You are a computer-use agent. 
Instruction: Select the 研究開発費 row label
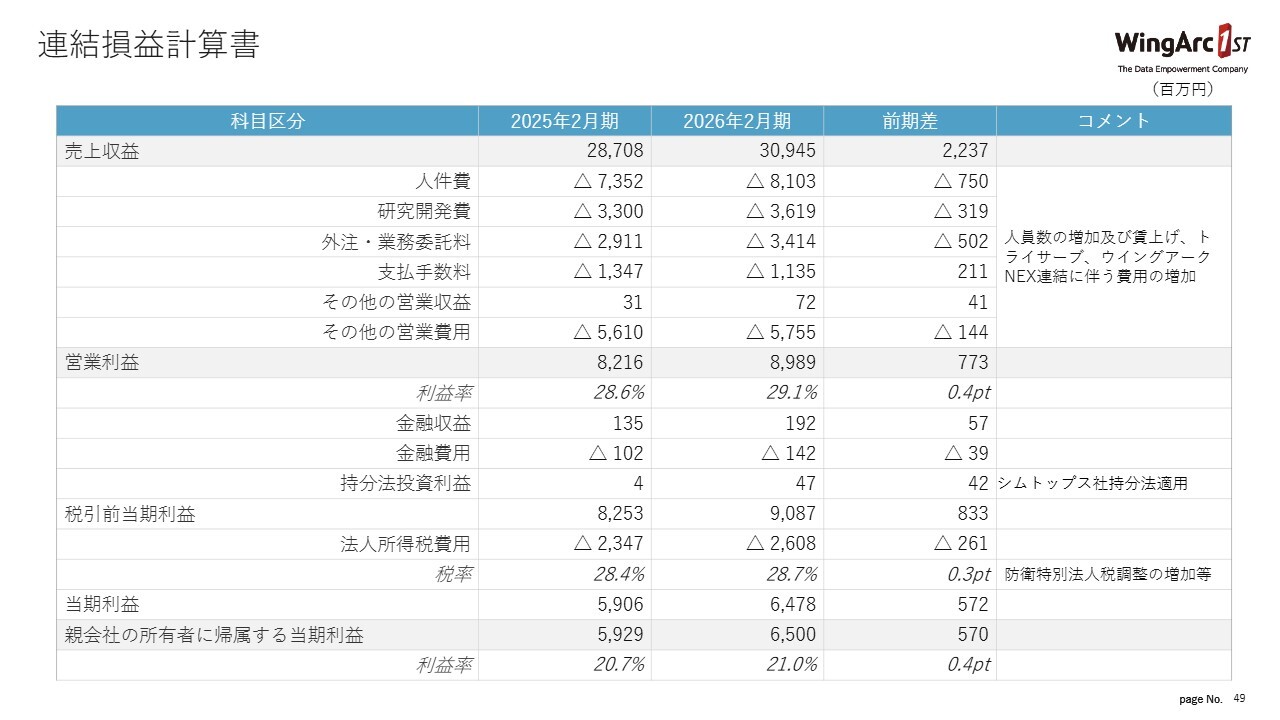(424, 211)
